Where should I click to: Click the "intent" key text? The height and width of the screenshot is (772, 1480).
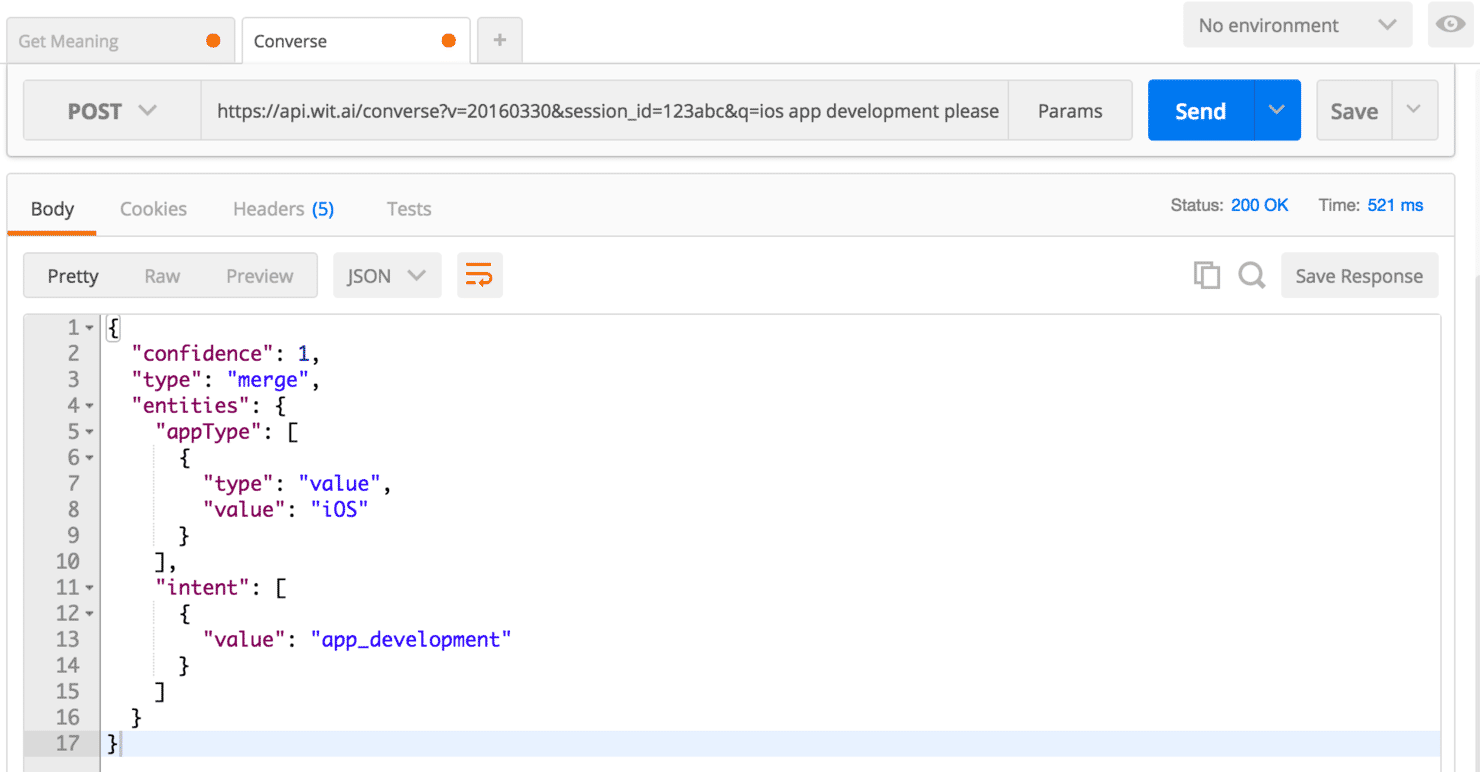[204, 587]
